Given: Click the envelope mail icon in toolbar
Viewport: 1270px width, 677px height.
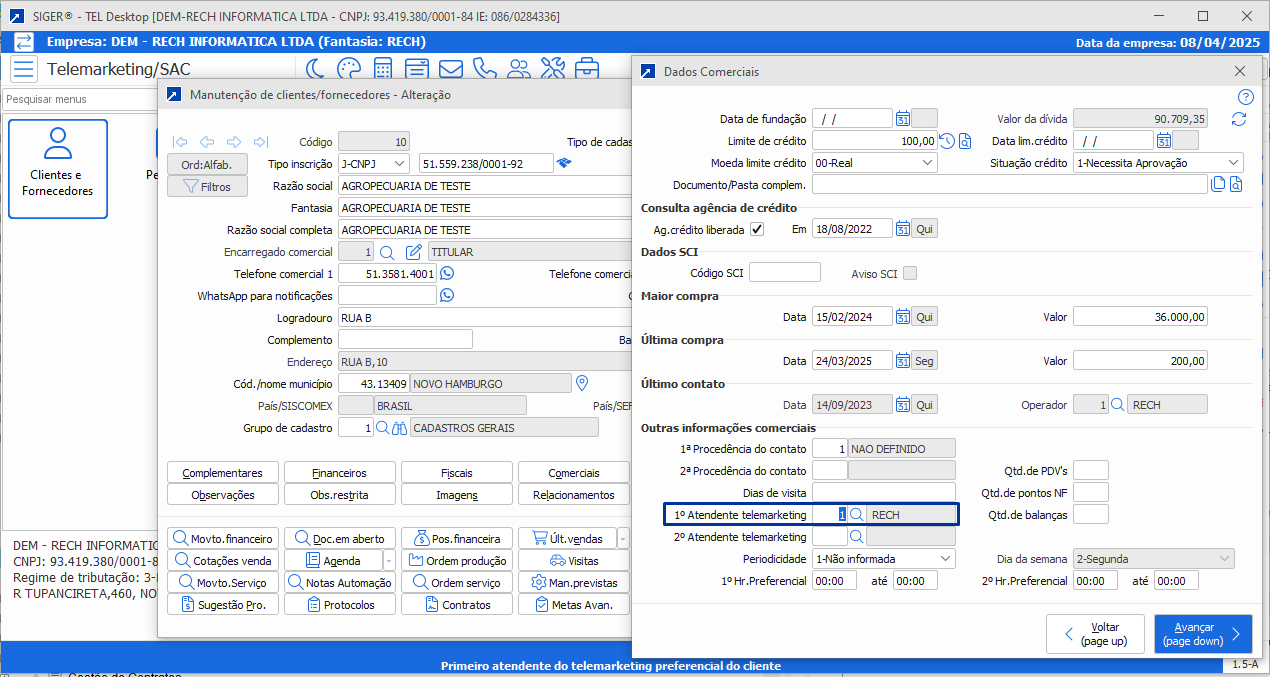Looking at the screenshot, I should click(451, 69).
